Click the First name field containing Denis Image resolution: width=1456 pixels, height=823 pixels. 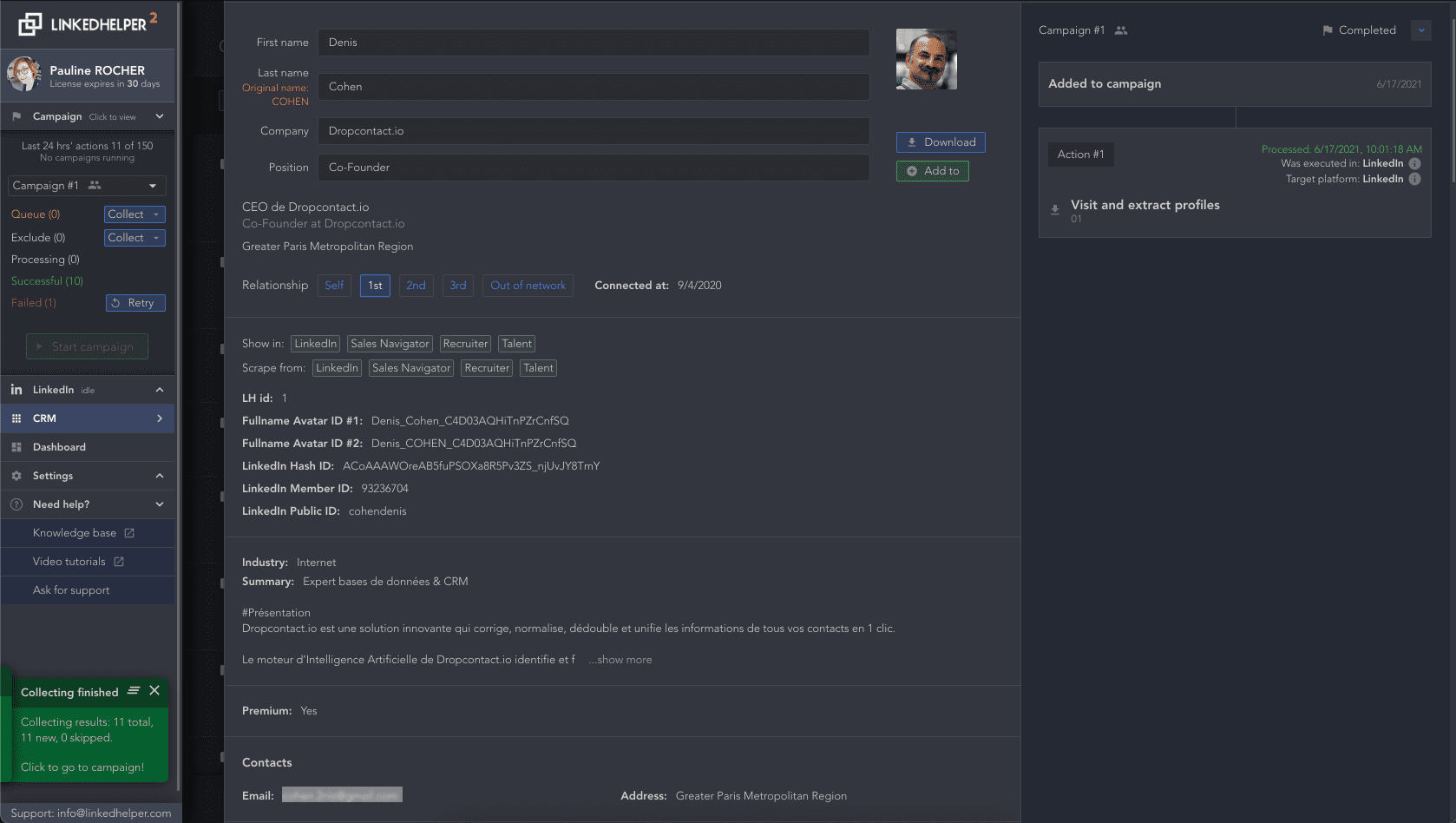594,43
